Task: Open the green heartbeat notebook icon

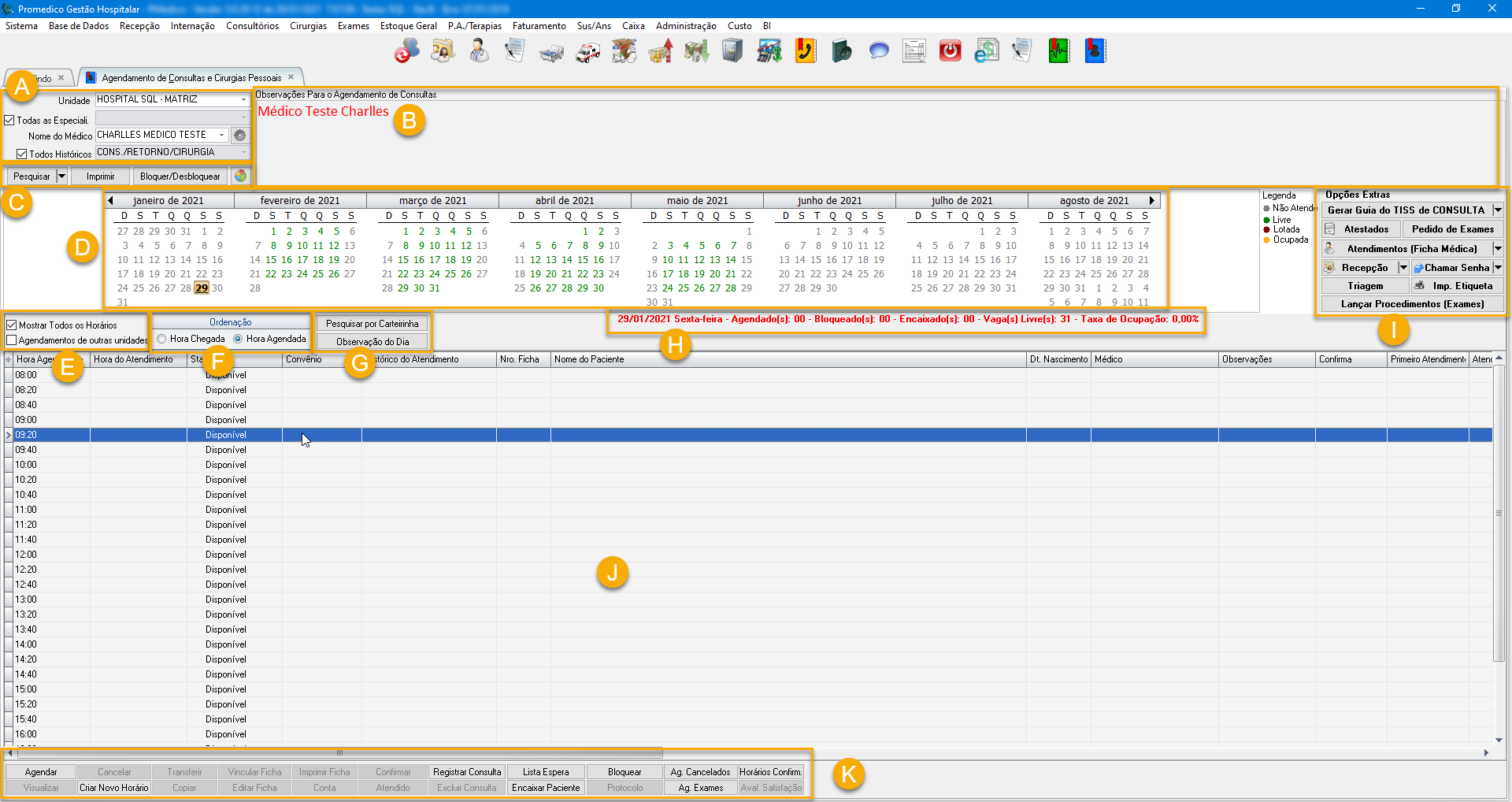Action: 1058,51
